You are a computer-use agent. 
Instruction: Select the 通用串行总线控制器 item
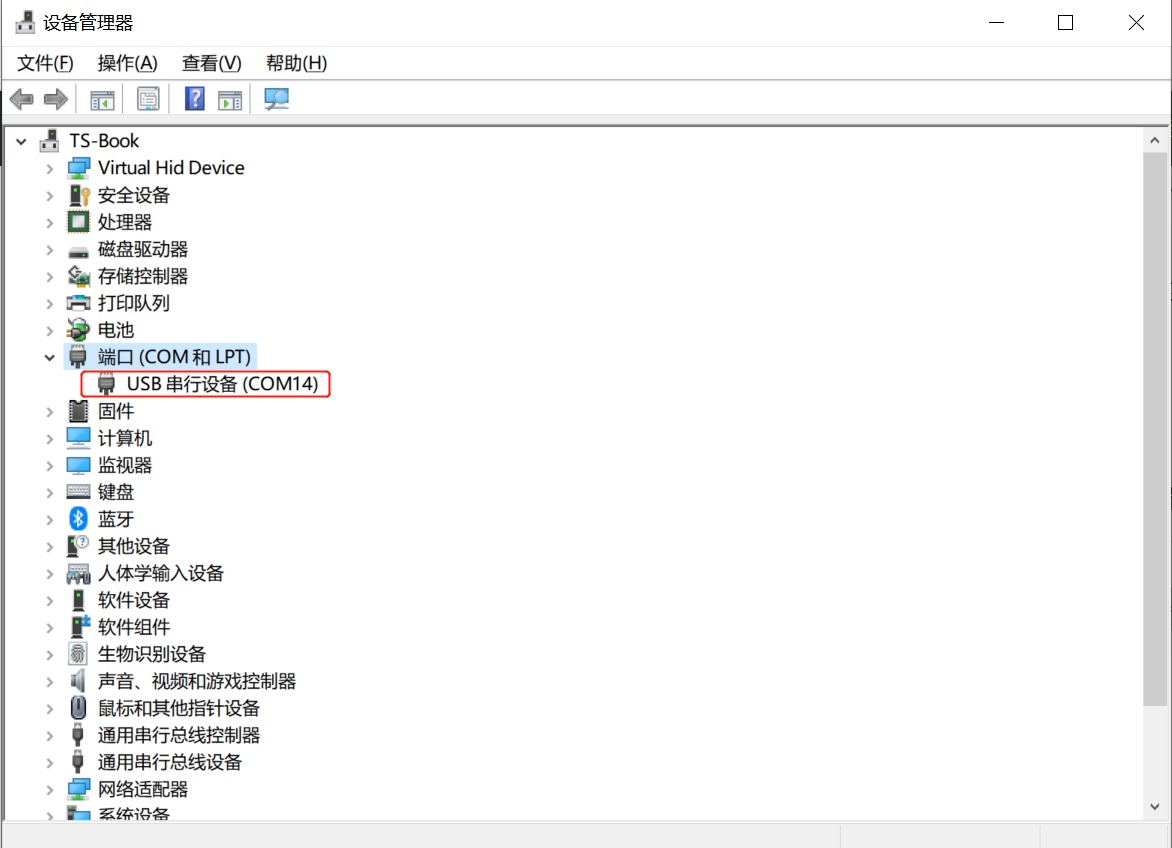(178, 735)
